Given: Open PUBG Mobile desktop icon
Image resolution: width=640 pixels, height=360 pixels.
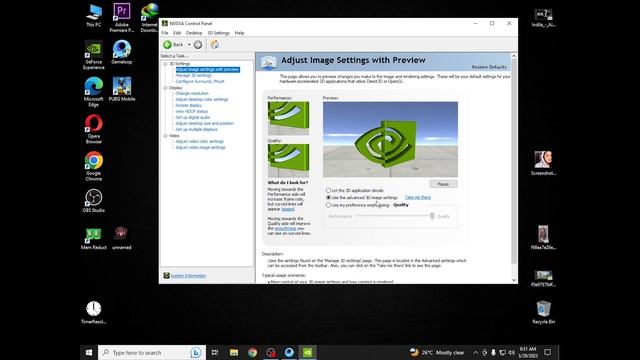Looking at the screenshot, I should pyautogui.click(x=122, y=89).
